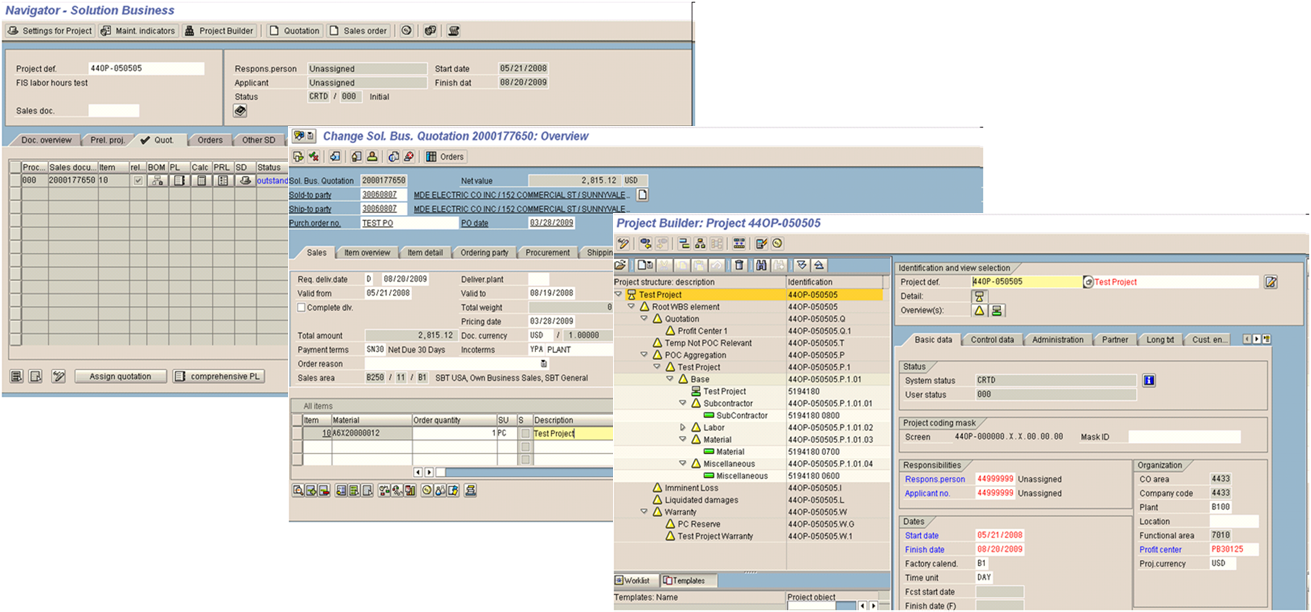Toggle the S checkbox for item 10
The height and width of the screenshot is (612, 1311).
coord(525,434)
